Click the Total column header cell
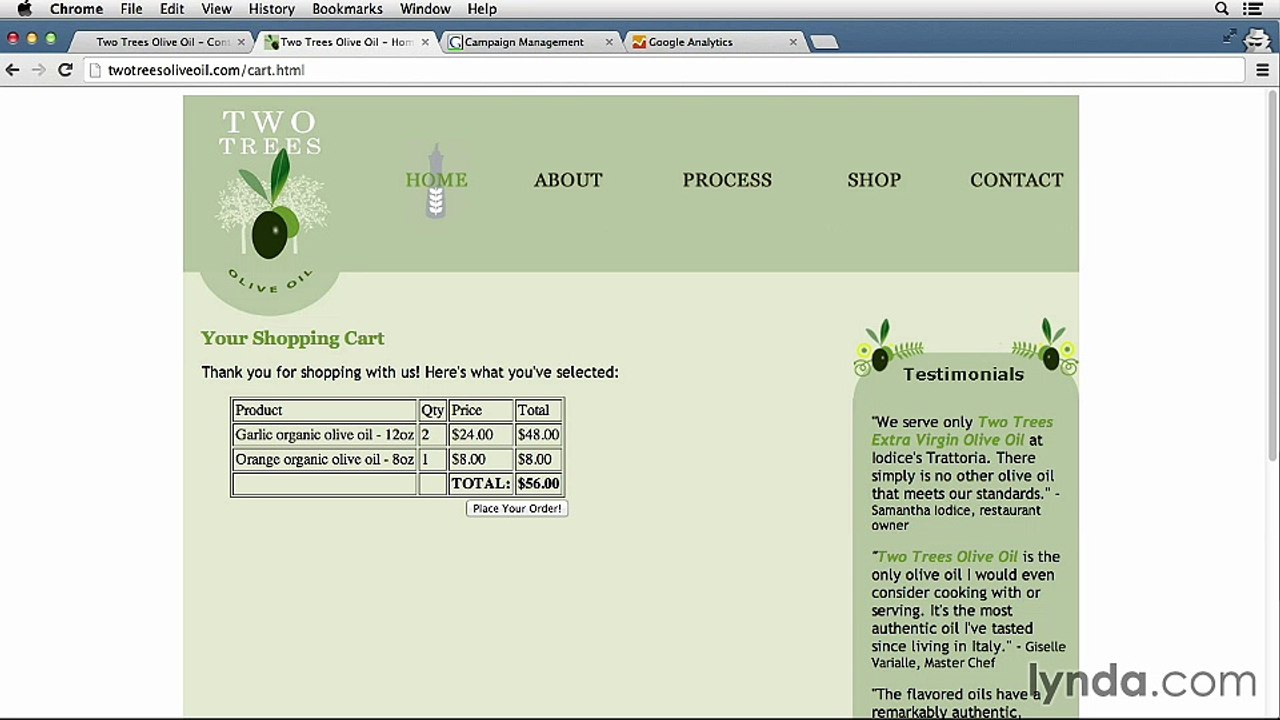The image size is (1280, 720). (x=539, y=410)
